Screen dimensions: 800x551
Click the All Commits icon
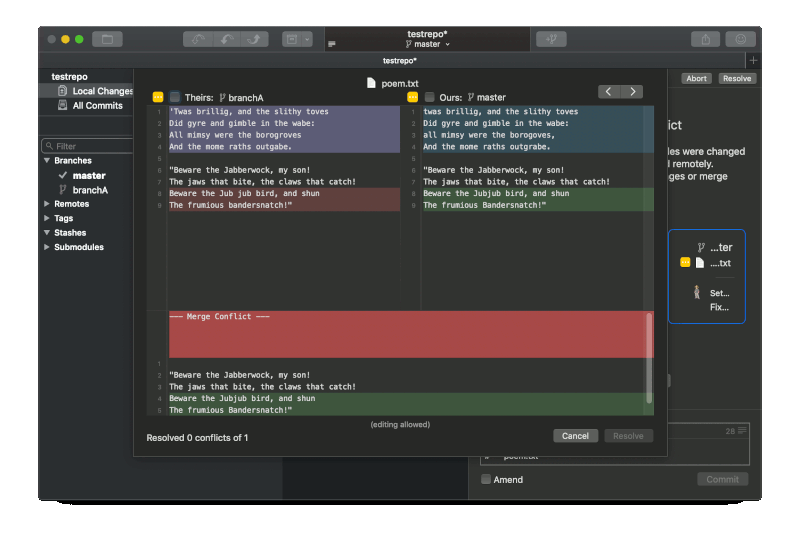(x=62, y=105)
